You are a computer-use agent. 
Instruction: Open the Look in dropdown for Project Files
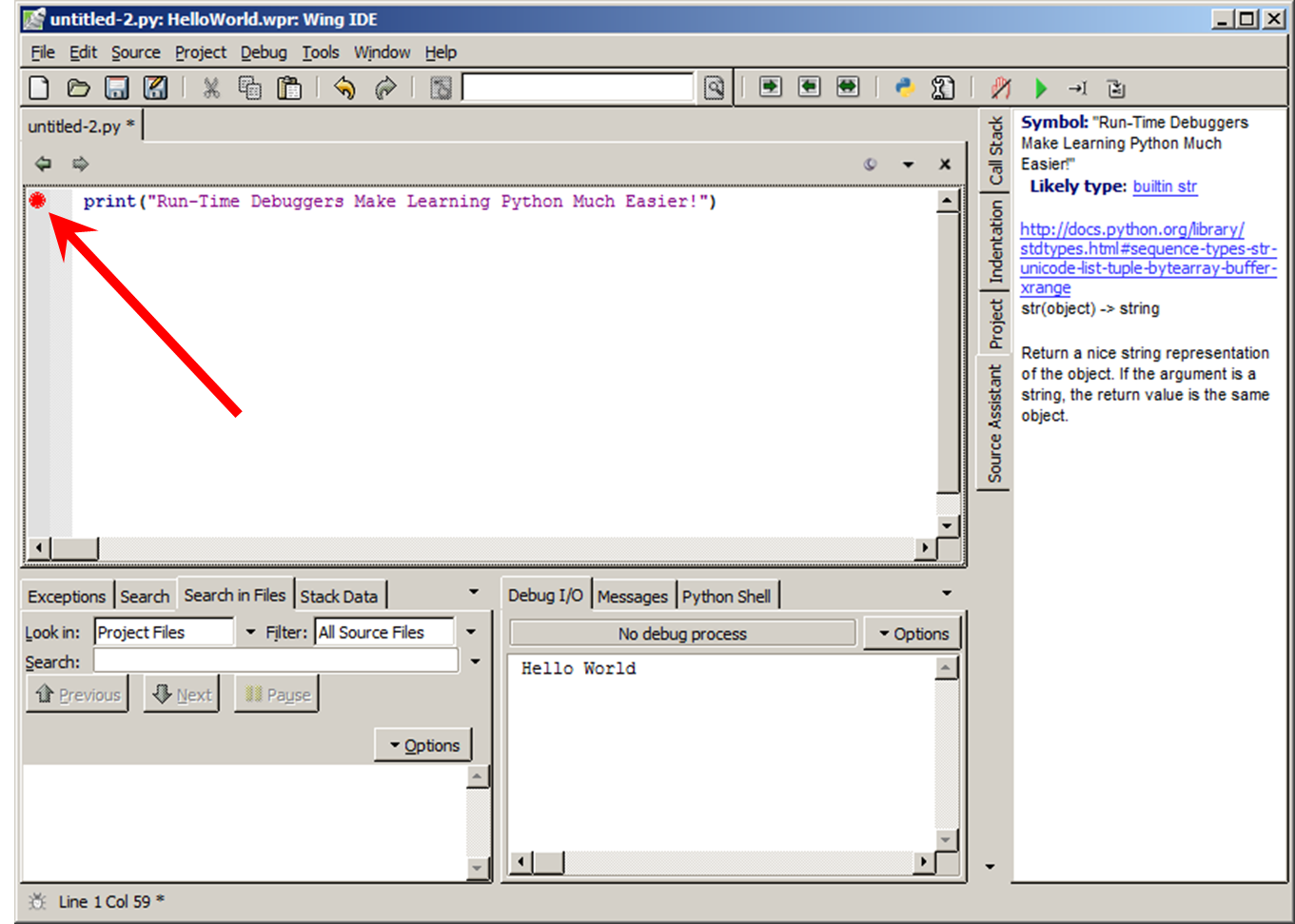[250, 632]
